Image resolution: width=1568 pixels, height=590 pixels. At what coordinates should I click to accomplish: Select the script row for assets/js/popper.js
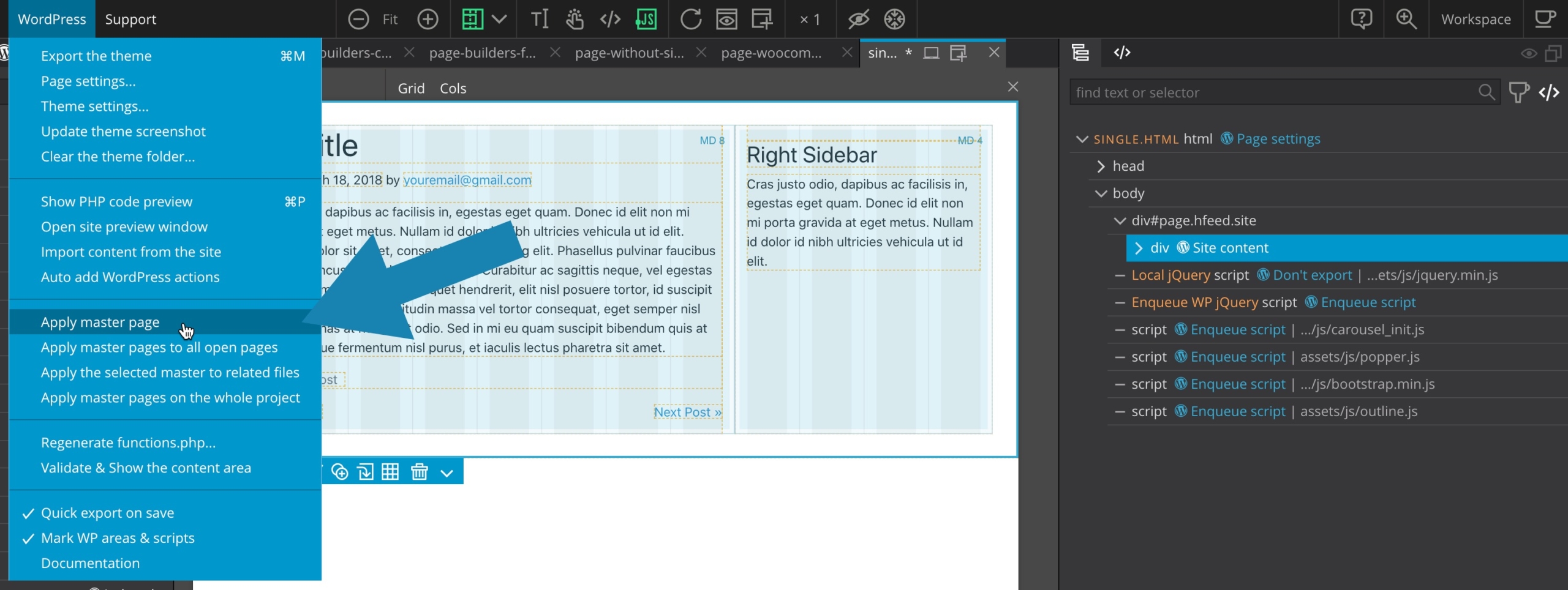1338,357
